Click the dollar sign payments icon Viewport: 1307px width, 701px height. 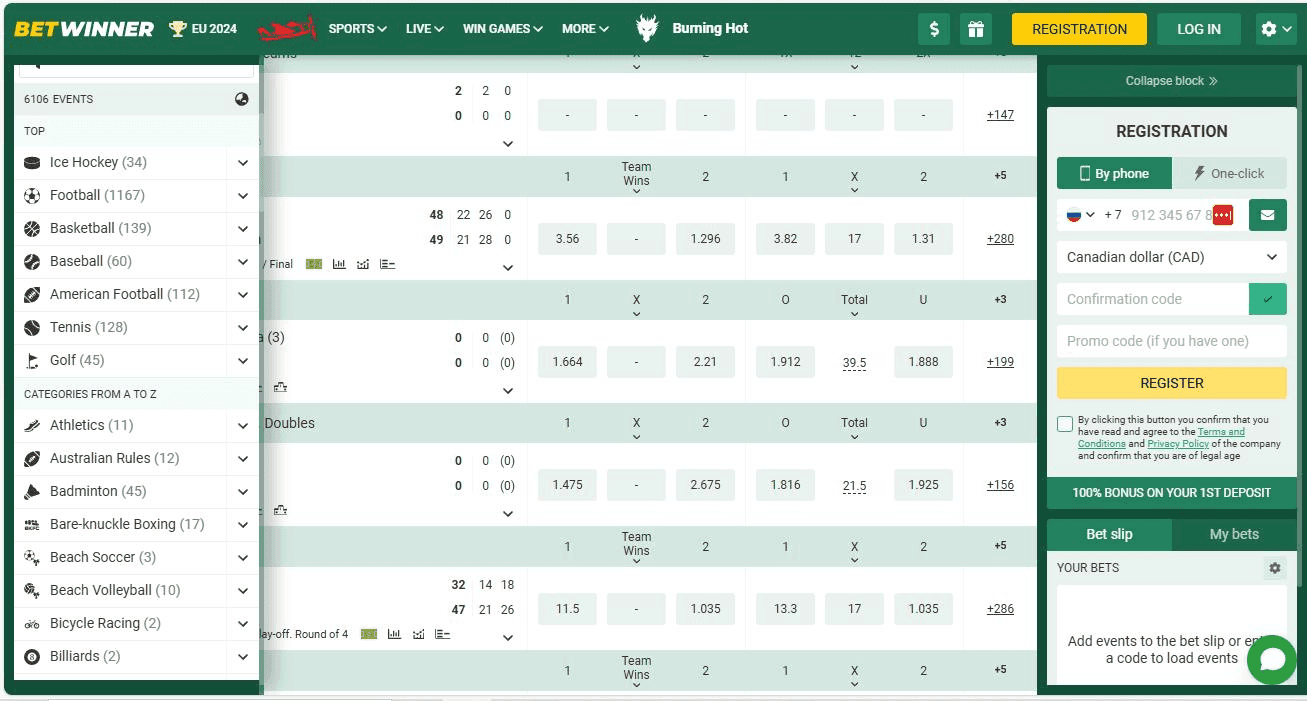(x=934, y=29)
